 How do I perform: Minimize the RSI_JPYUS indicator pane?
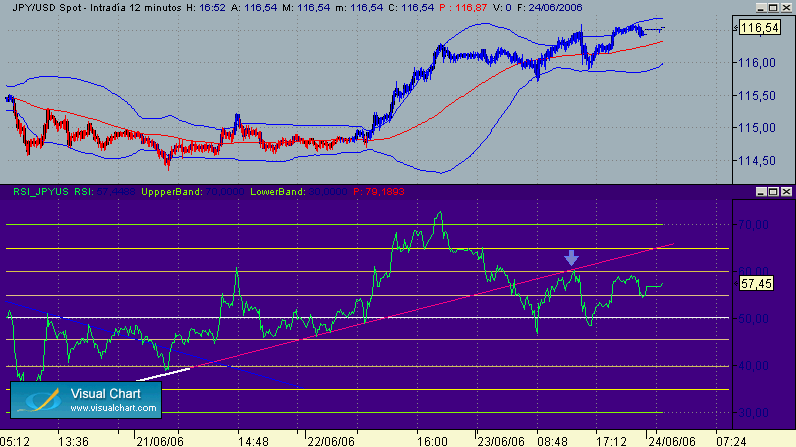coord(760,191)
